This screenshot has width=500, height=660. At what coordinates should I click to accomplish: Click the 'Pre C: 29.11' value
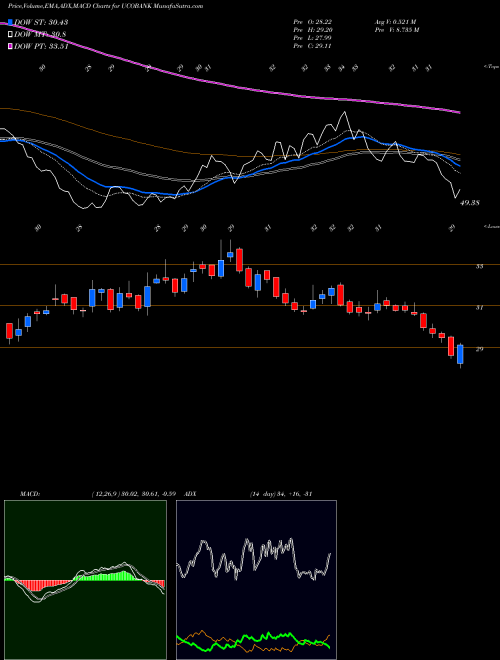point(312,46)
